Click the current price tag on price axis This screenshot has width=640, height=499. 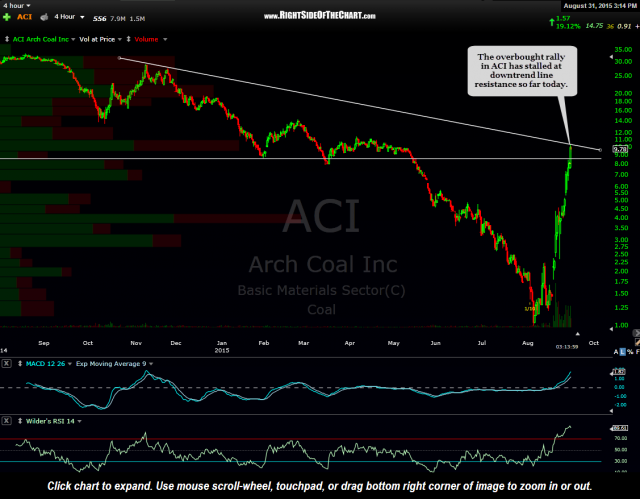click(620, 149)
